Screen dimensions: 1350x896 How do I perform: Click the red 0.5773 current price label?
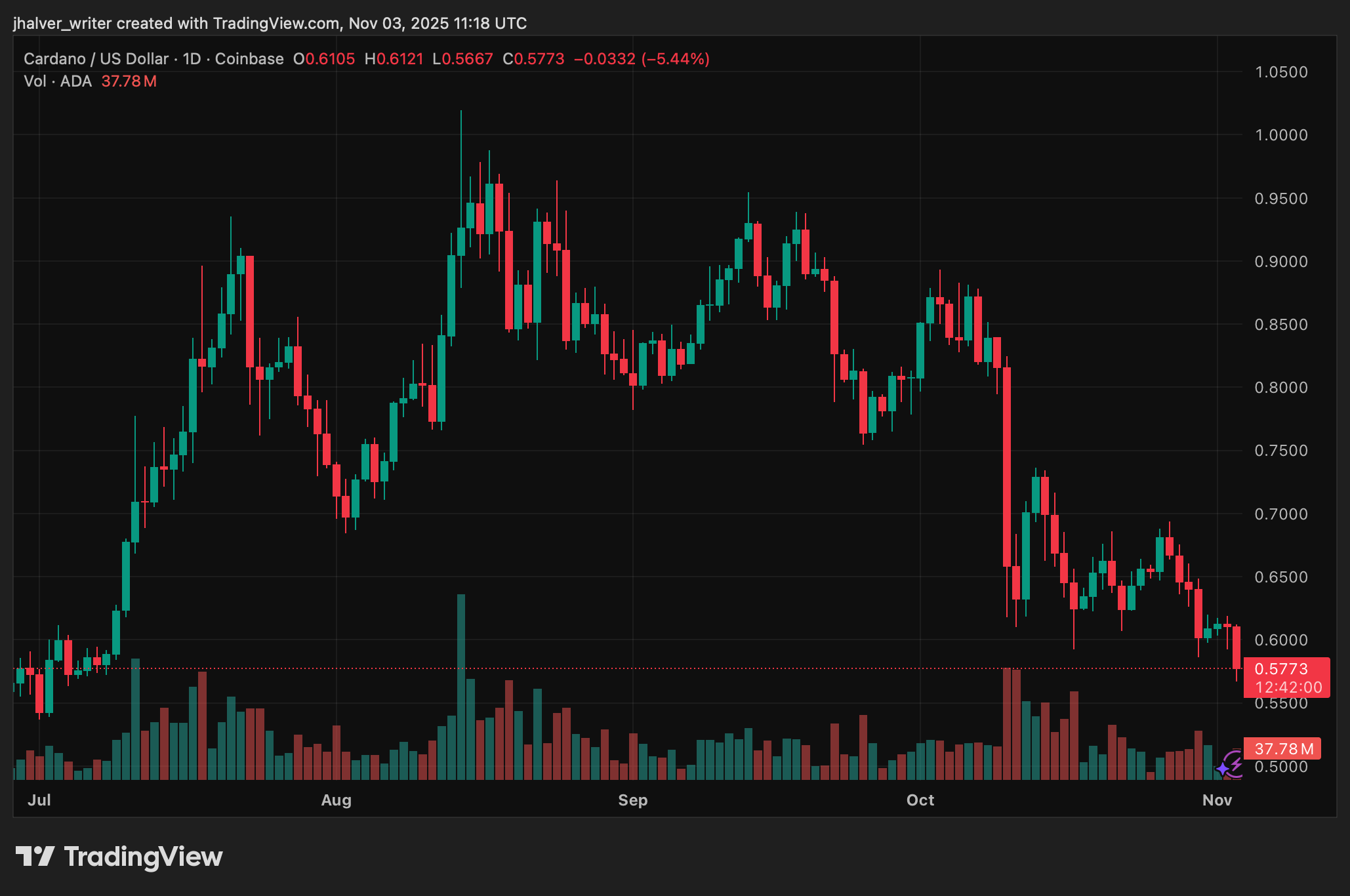coord(1280,669)
